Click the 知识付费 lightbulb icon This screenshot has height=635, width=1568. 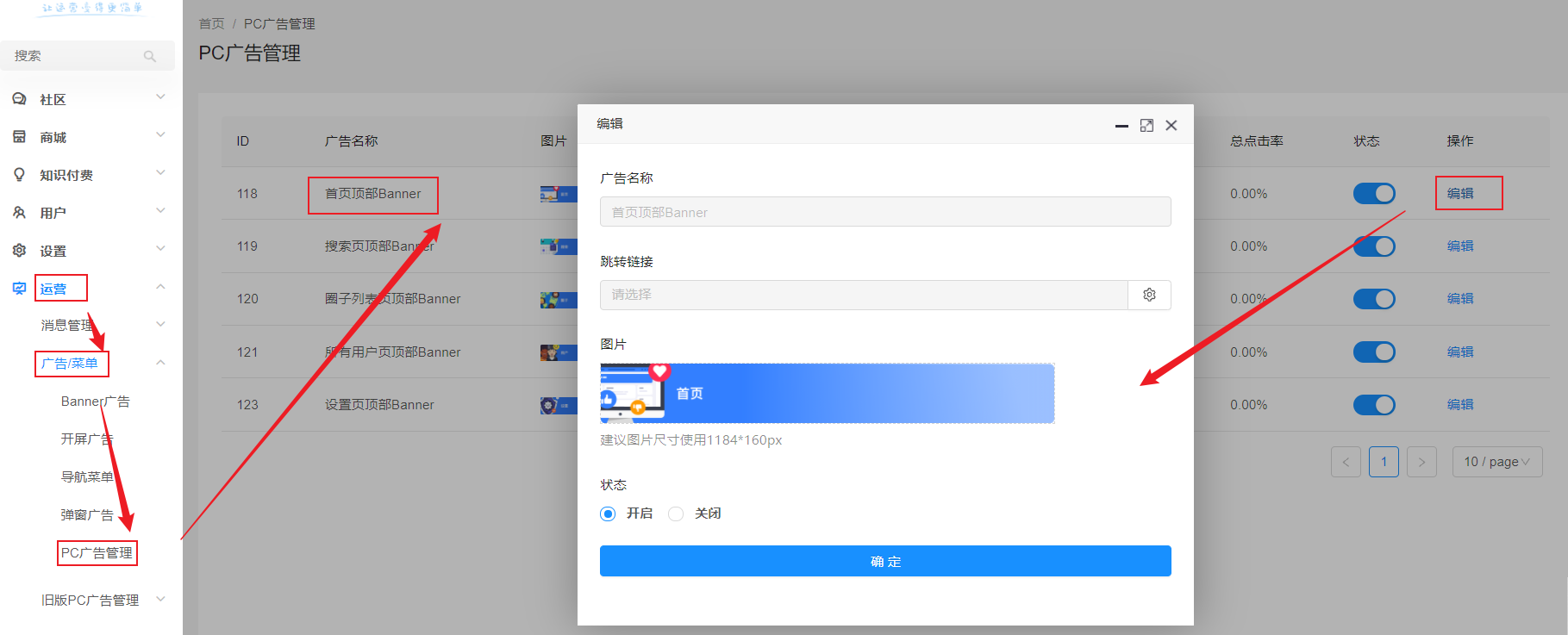tap(19, 175)
